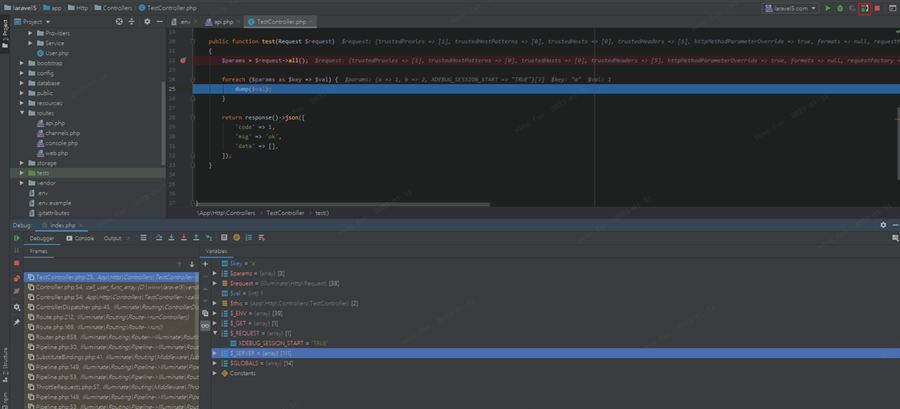Screen dimensions: 900x409
Task: Click the green Run button in top toolbar
Action: point(827,8)
